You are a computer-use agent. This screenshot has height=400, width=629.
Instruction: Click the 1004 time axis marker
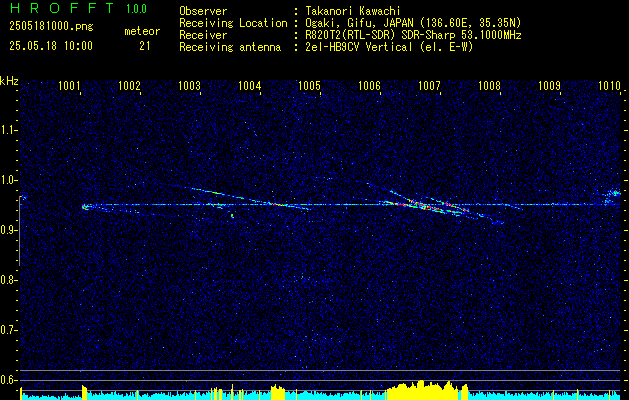pos(250,85)
